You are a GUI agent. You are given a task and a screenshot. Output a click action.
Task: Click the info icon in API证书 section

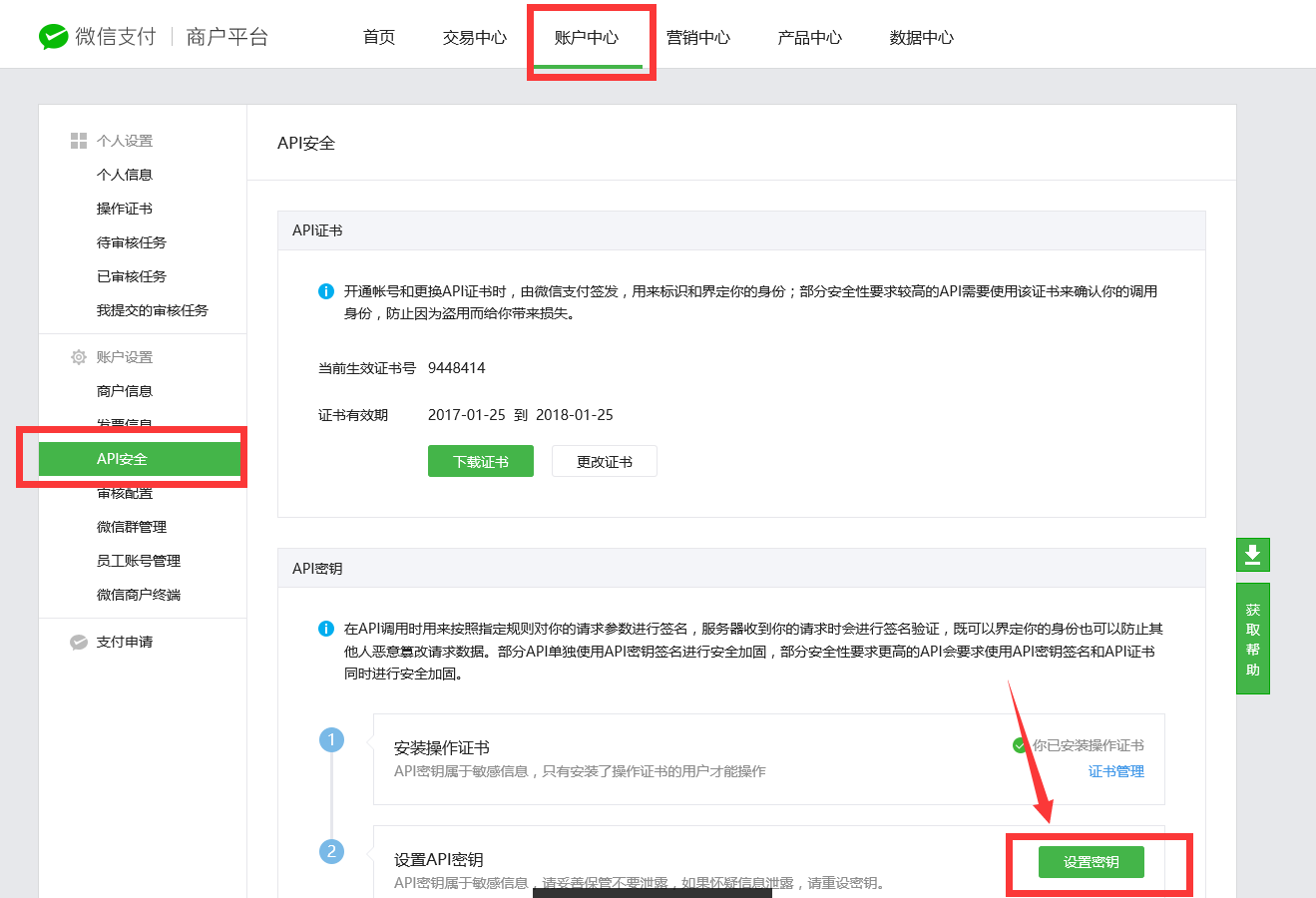click(x=325, y=291)
